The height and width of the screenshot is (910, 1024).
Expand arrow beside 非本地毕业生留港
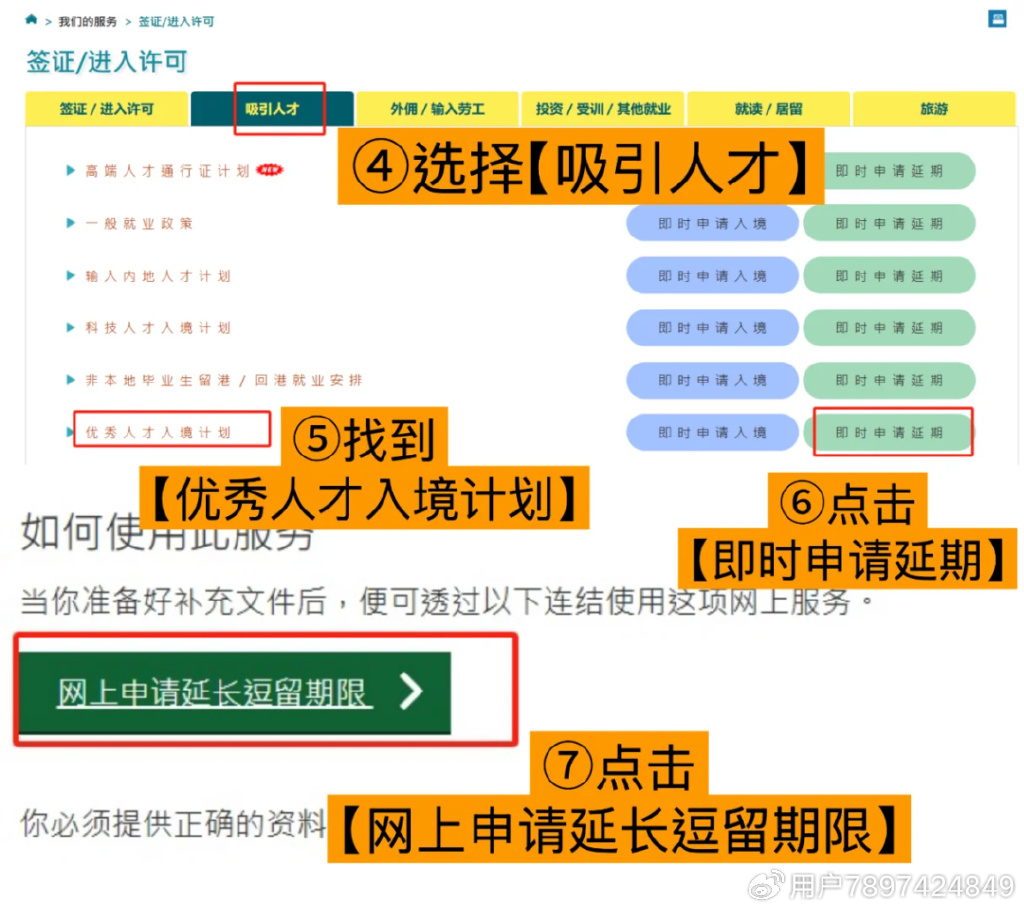71,380
